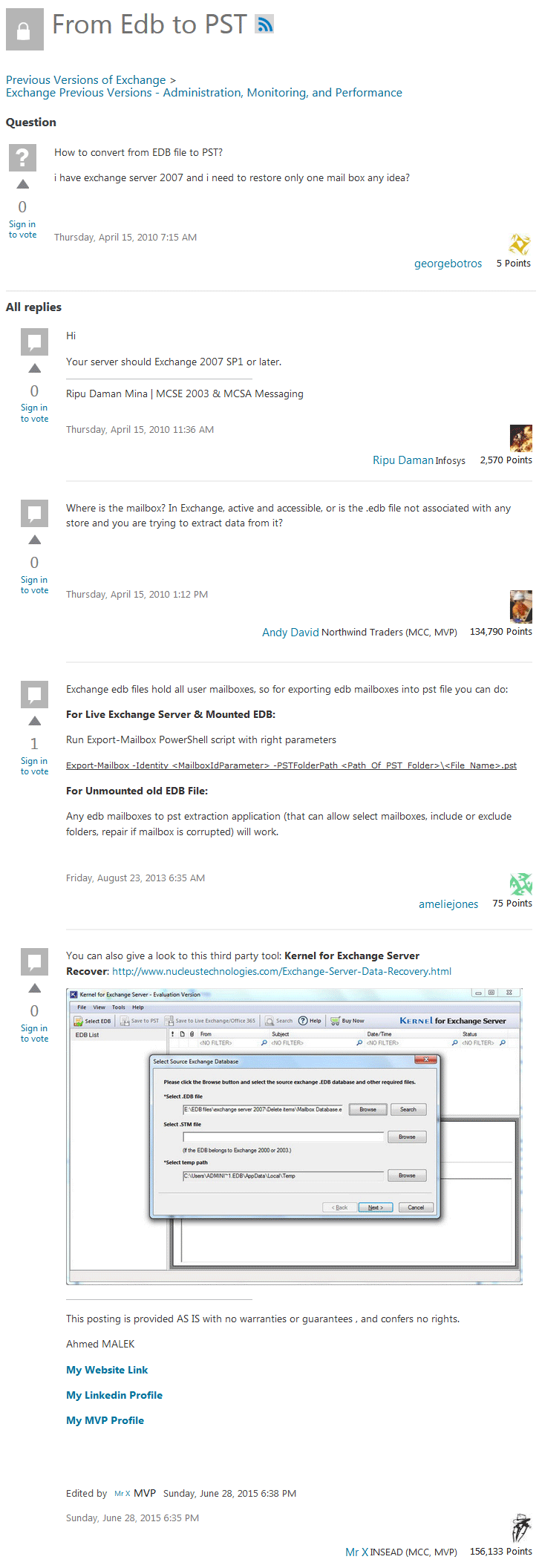Open Ripu Daman profile link
This screenshot has width=539, height=1568.
tap(403, 460)
